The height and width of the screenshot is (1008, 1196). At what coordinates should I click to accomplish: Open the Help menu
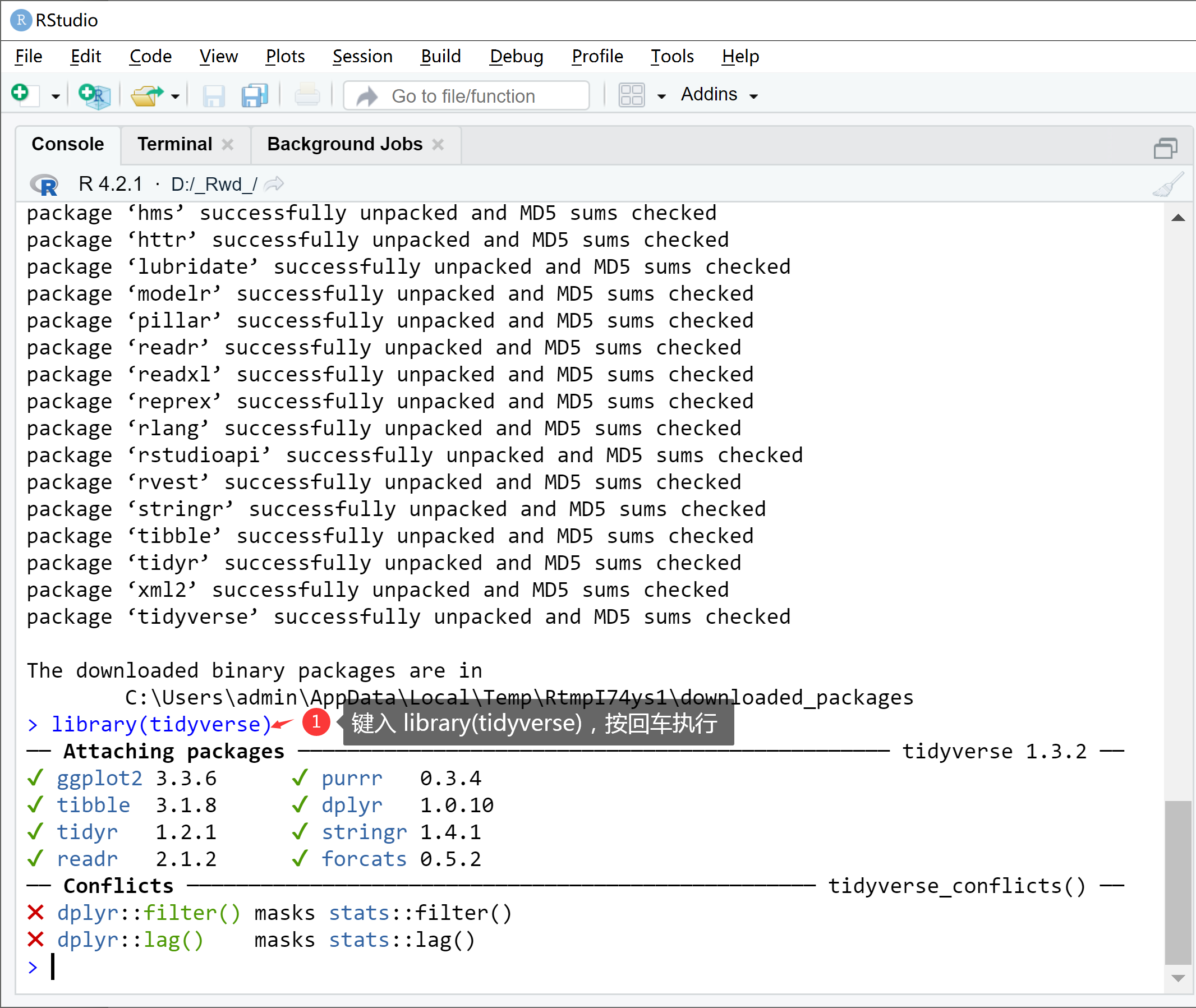click(x=740, y=56)
